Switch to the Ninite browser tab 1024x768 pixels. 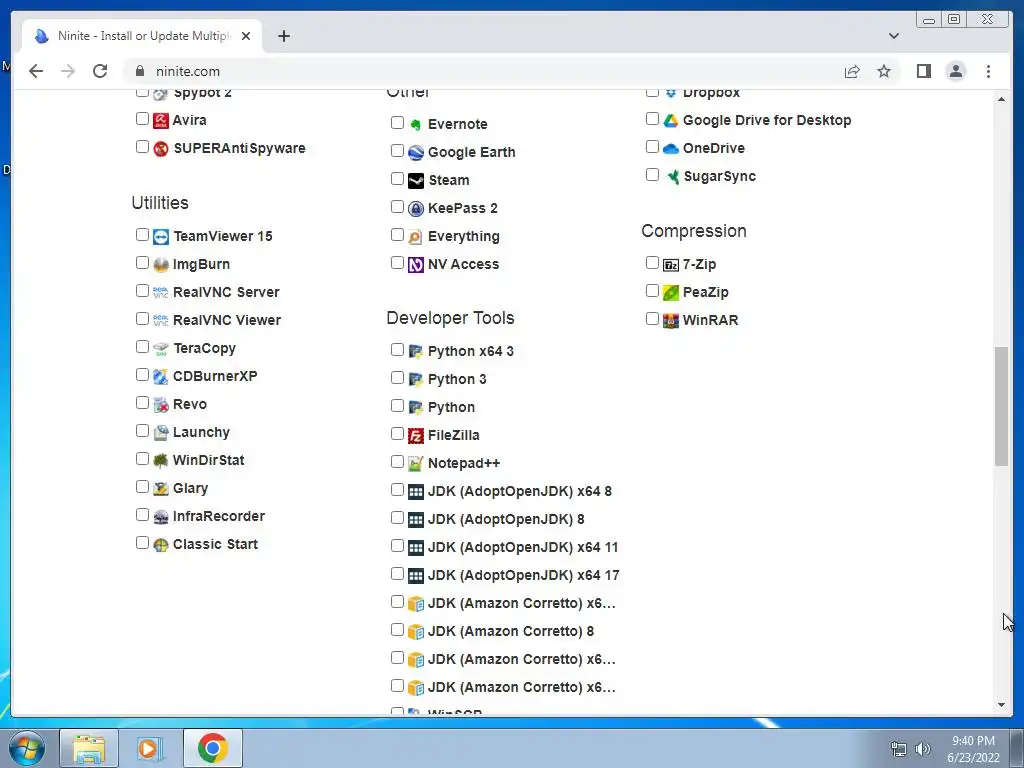pos(142,36)
